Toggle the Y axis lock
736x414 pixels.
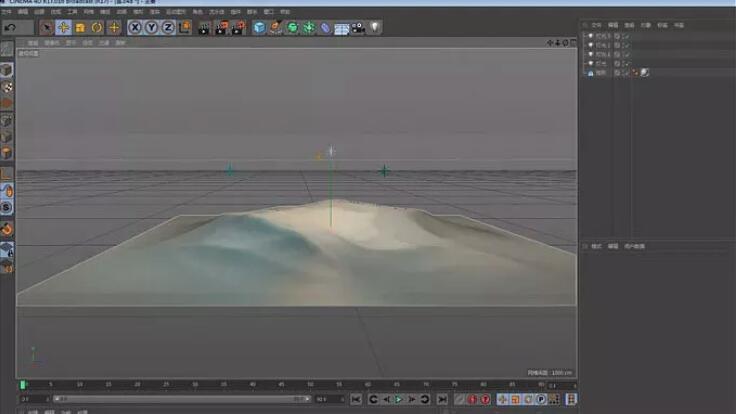point(151,27)
